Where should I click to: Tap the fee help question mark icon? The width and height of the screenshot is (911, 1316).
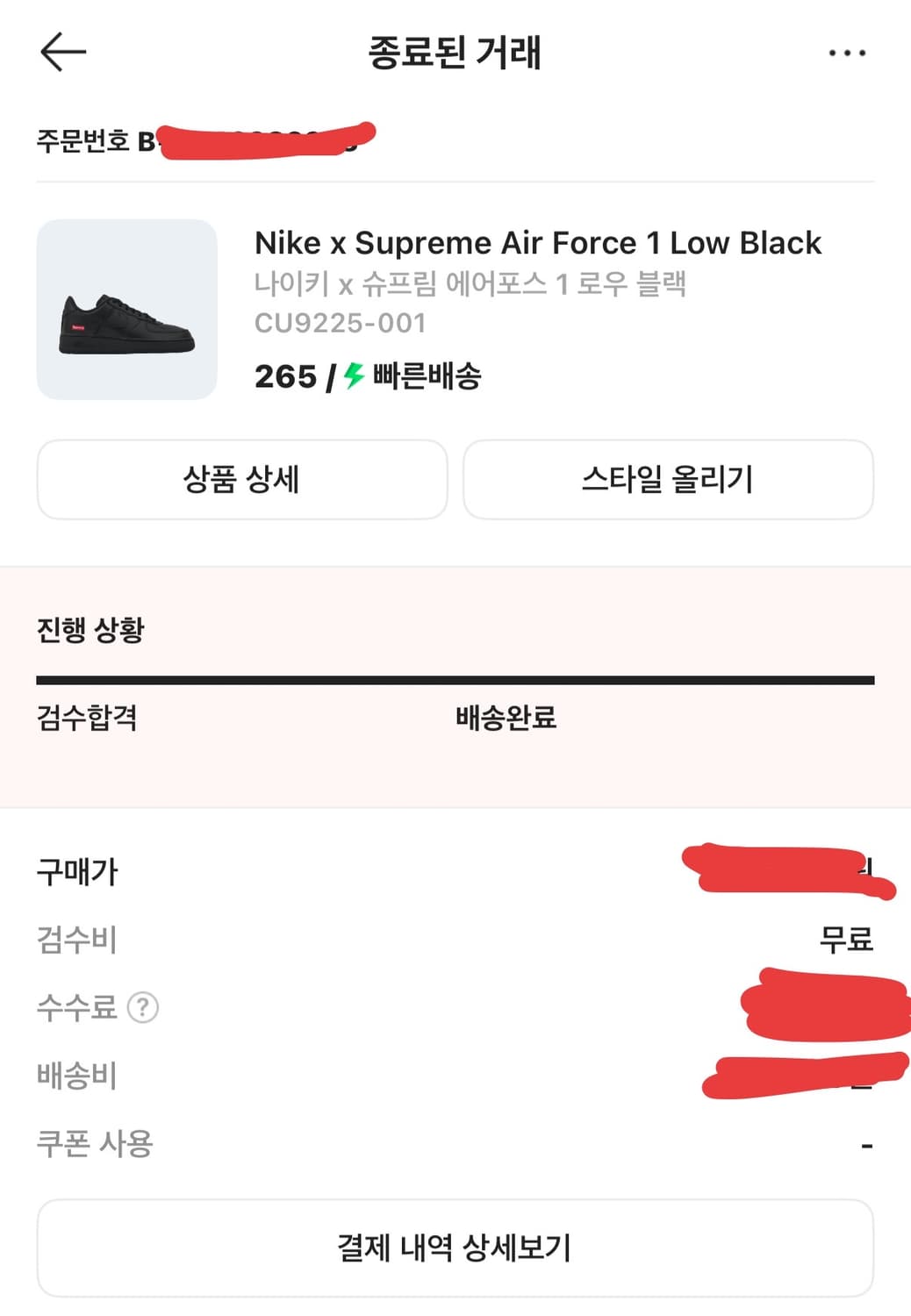click(143, 1007)
